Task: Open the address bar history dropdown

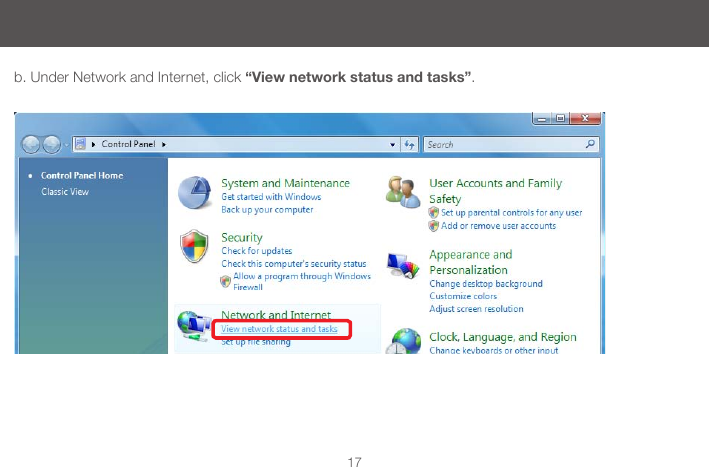Action: point(392,145)
